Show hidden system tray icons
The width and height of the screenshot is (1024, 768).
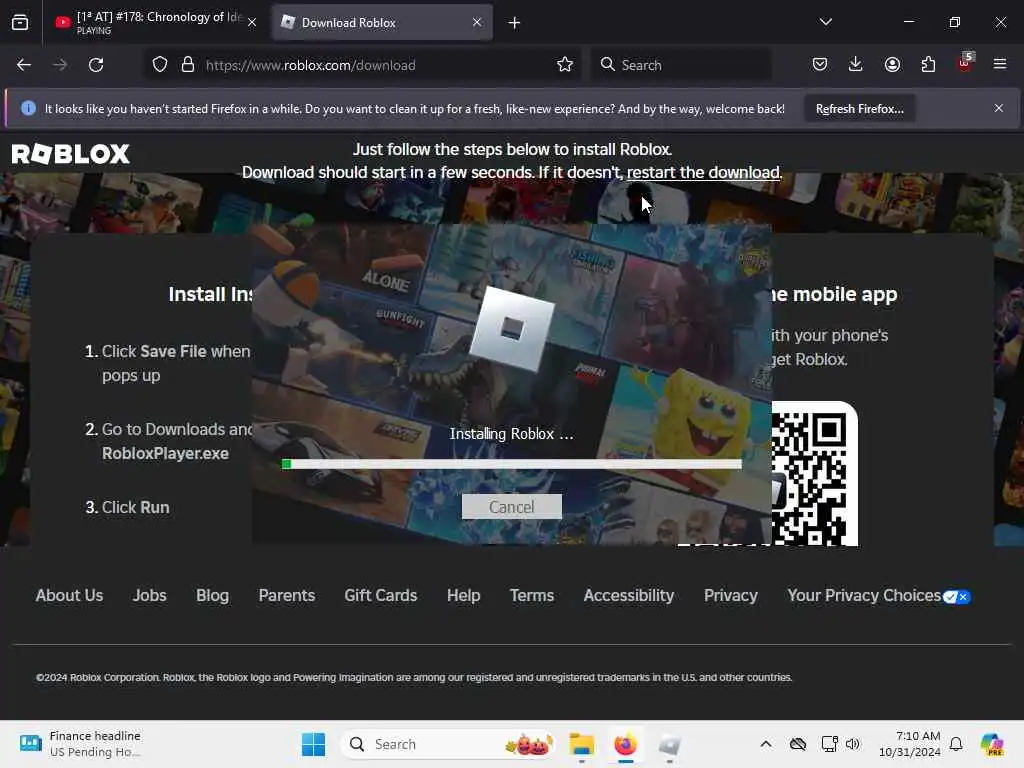pos(766,744)
